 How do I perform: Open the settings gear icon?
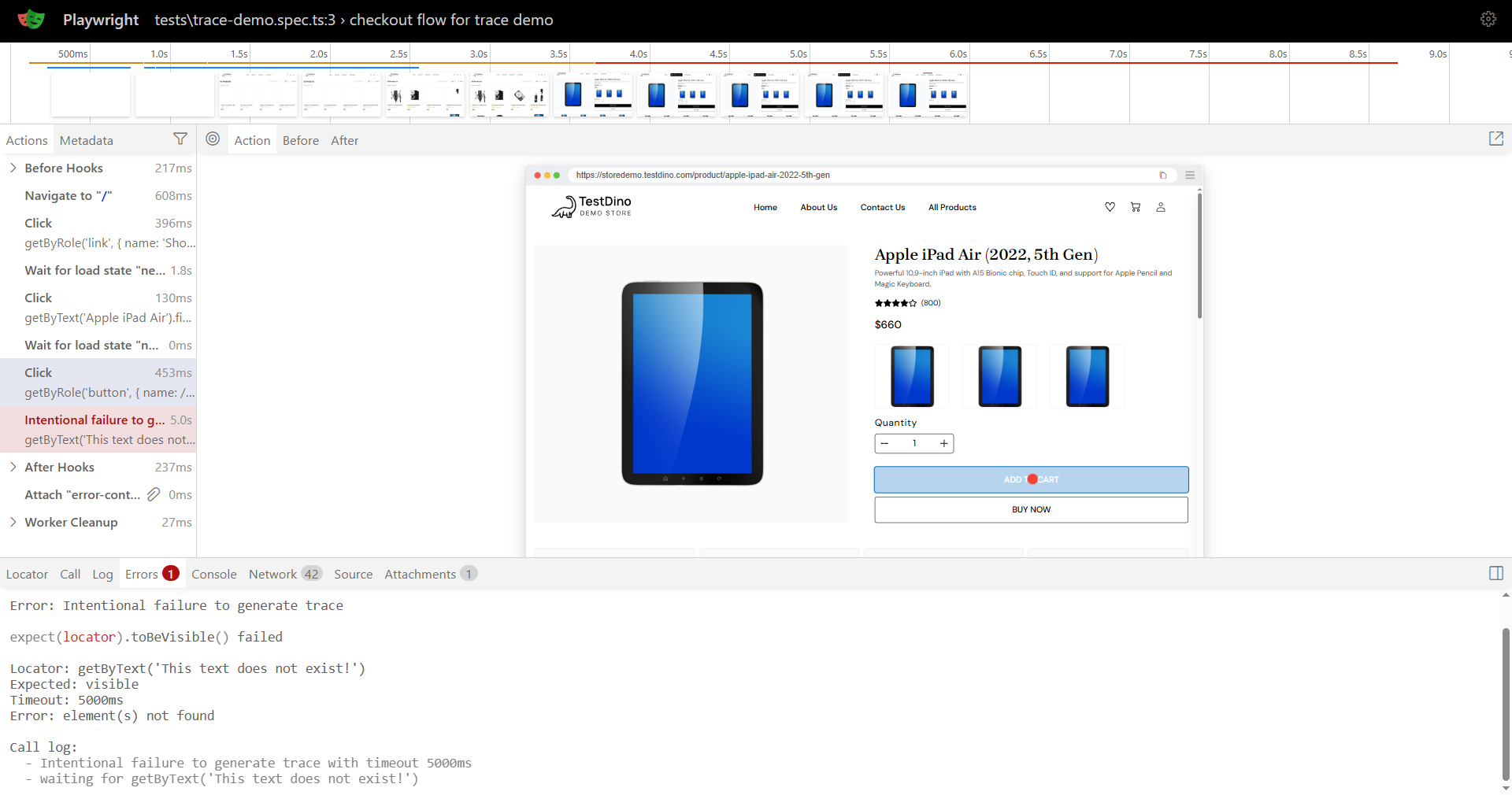point(1488,20)
